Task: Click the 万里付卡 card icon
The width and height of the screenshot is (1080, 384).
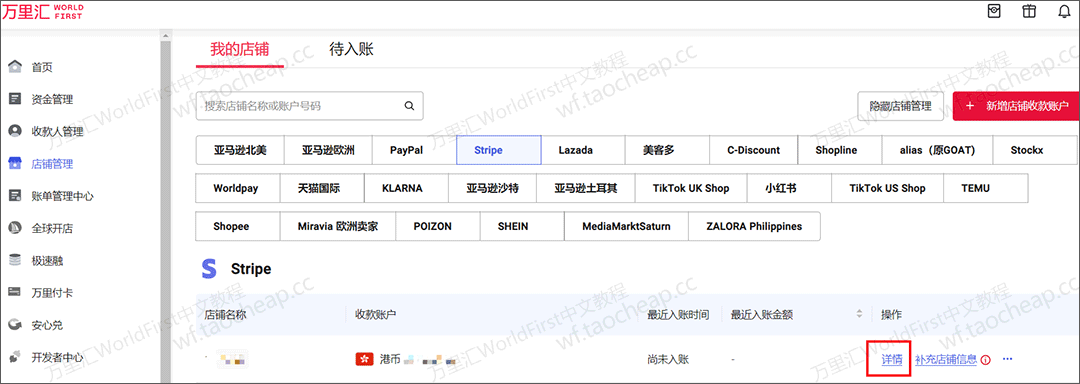Action: pyautogui.click(x=14, y=292)
